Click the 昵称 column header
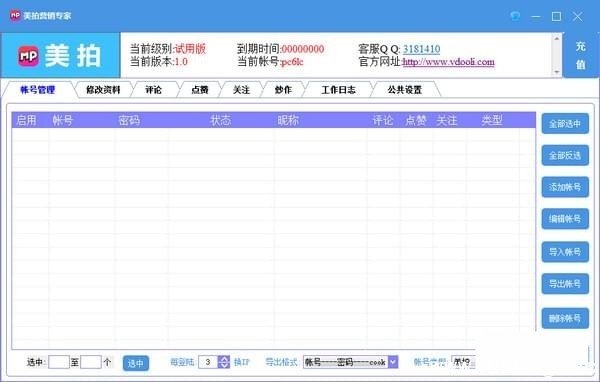The height and width of the screenshot is (382, 600). click(288, 121)
